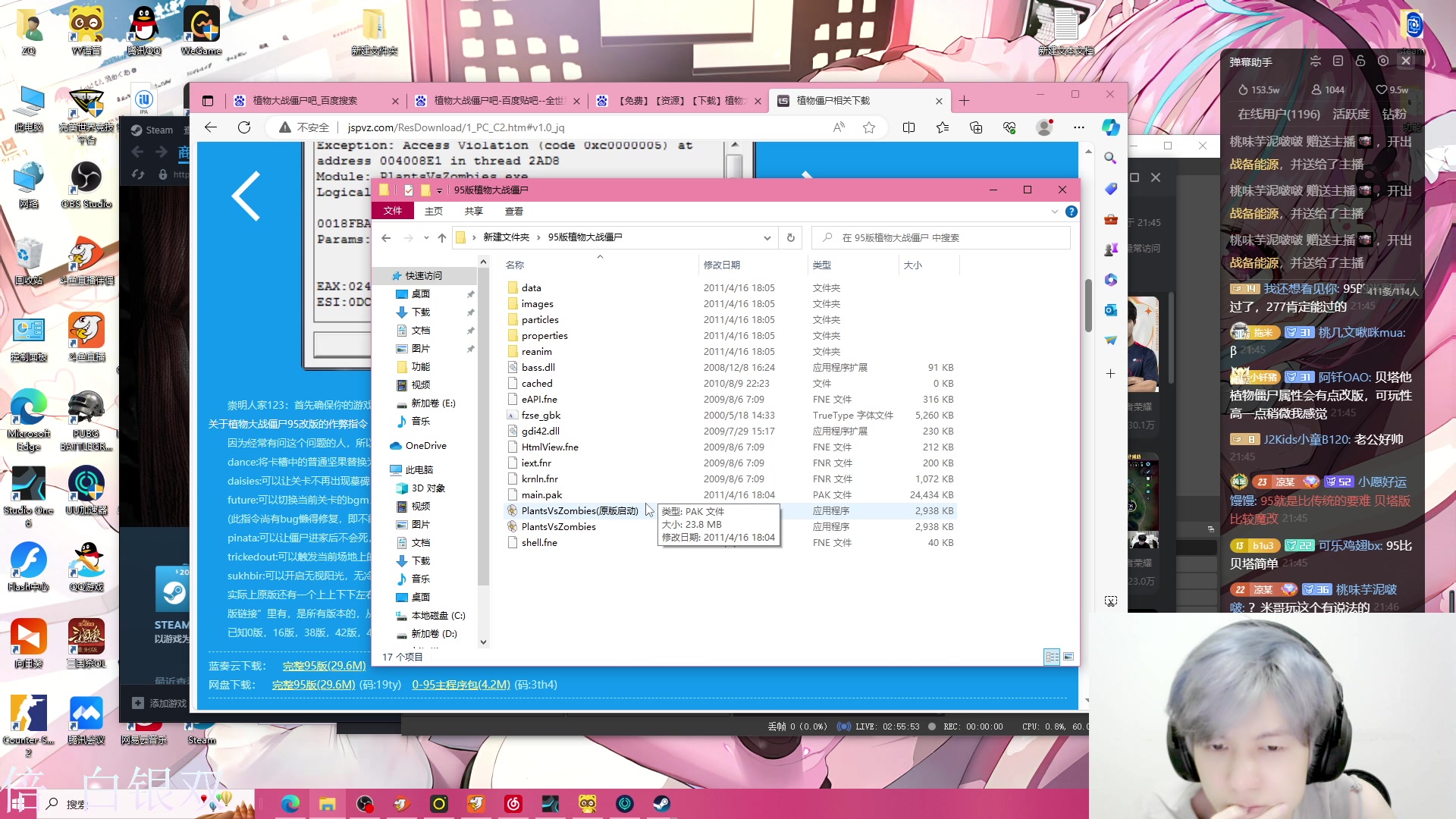Open the Edge profile avatar
This screenshot has width=1456, height=819.
(x=1044, y=127)
